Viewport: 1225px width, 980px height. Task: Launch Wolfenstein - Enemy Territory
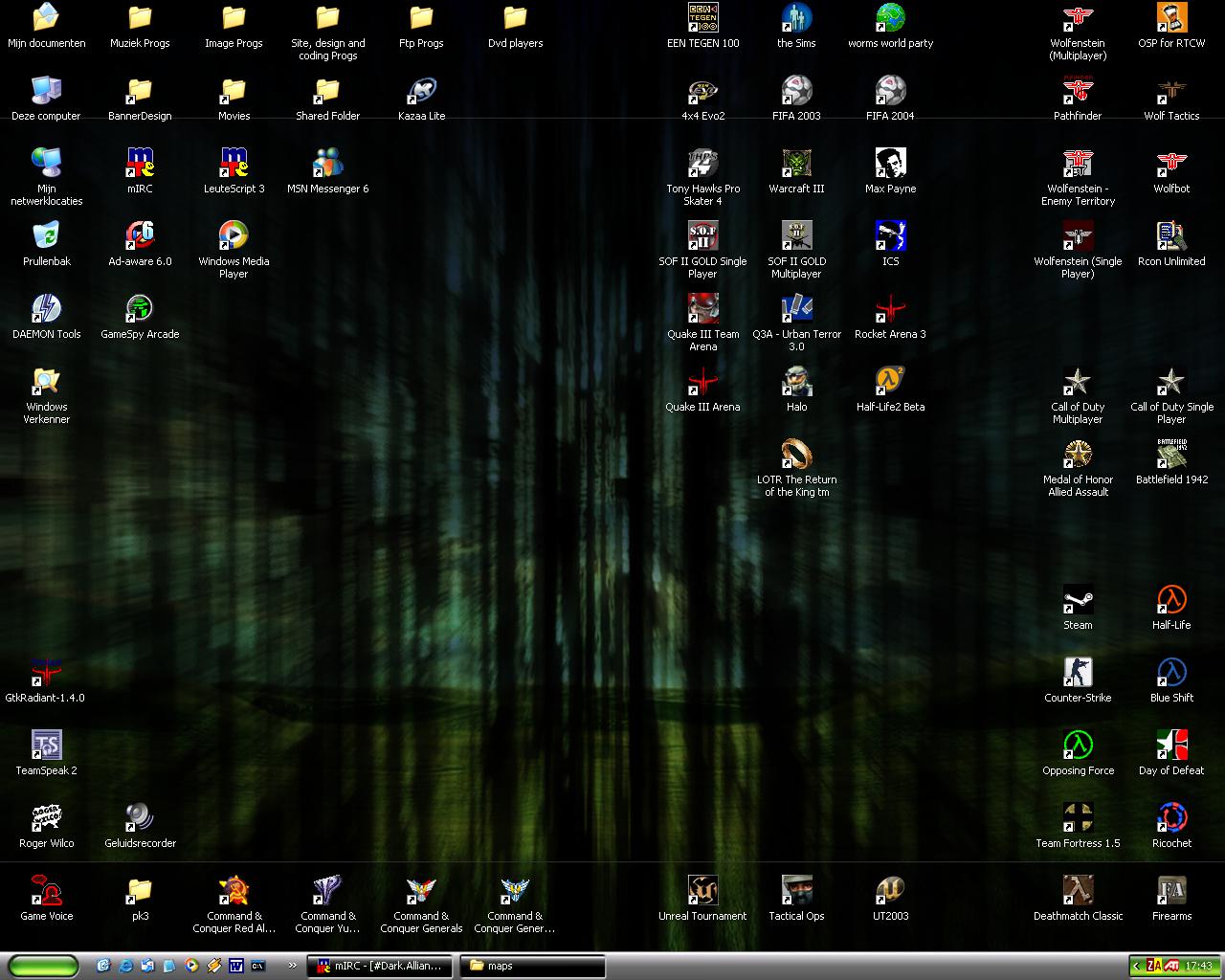1078,163
